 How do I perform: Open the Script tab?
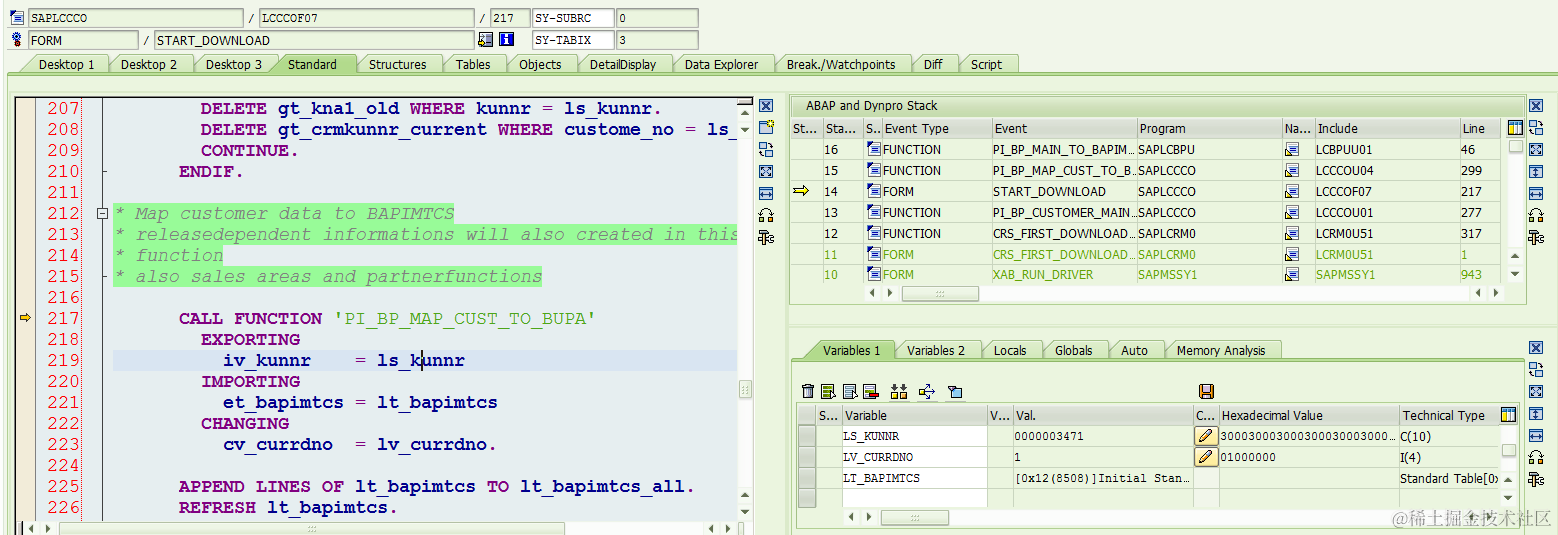pos(986,64)
